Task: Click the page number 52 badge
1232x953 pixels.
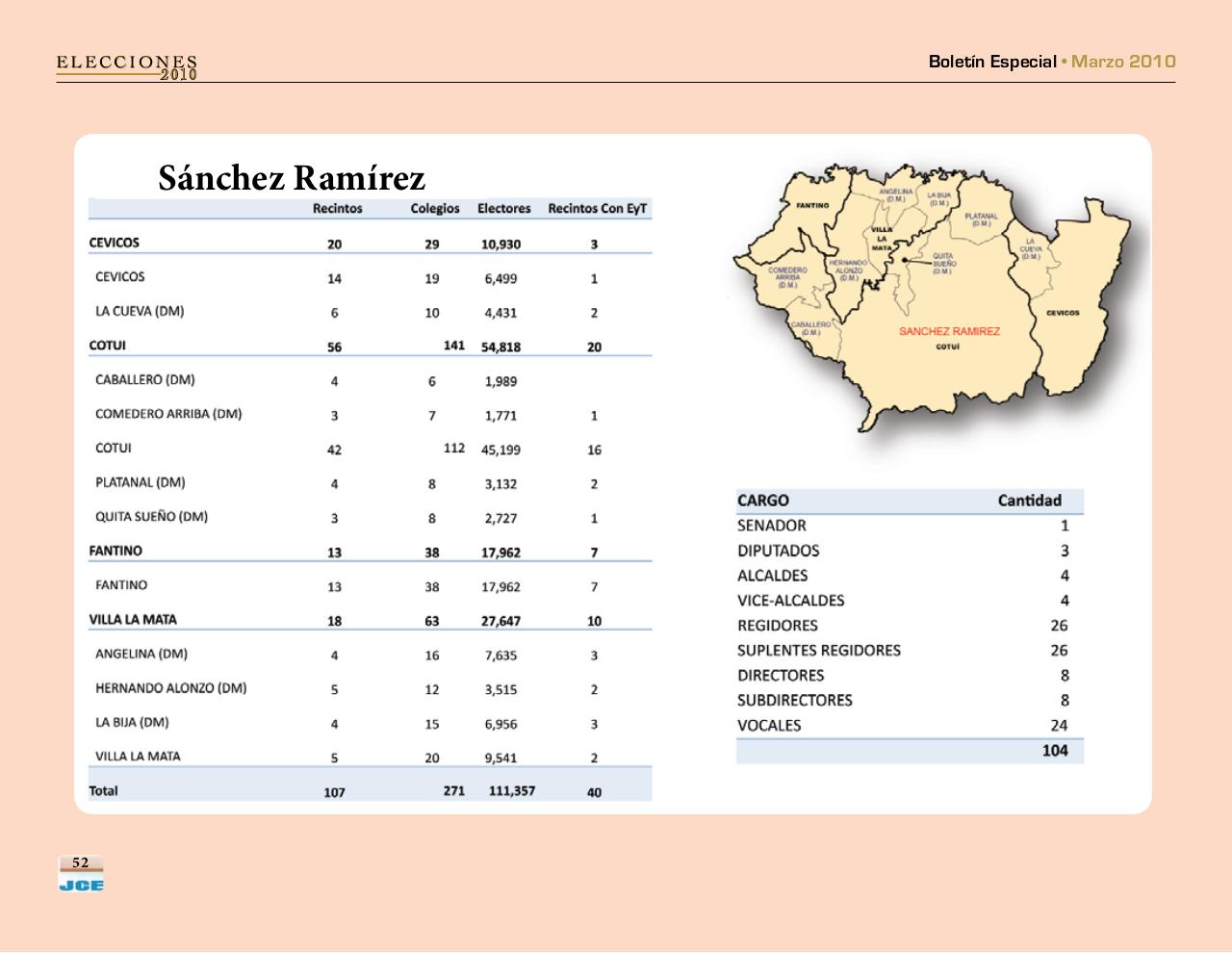Action: pyautogui.click(x=80, y=862)
